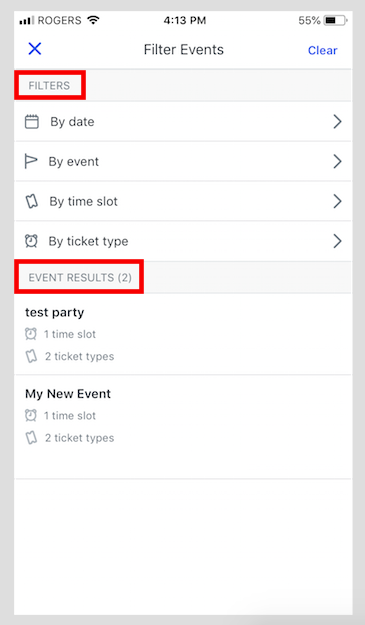
Task: Close the Filter Events screen with X
Action: click(35, 49)
